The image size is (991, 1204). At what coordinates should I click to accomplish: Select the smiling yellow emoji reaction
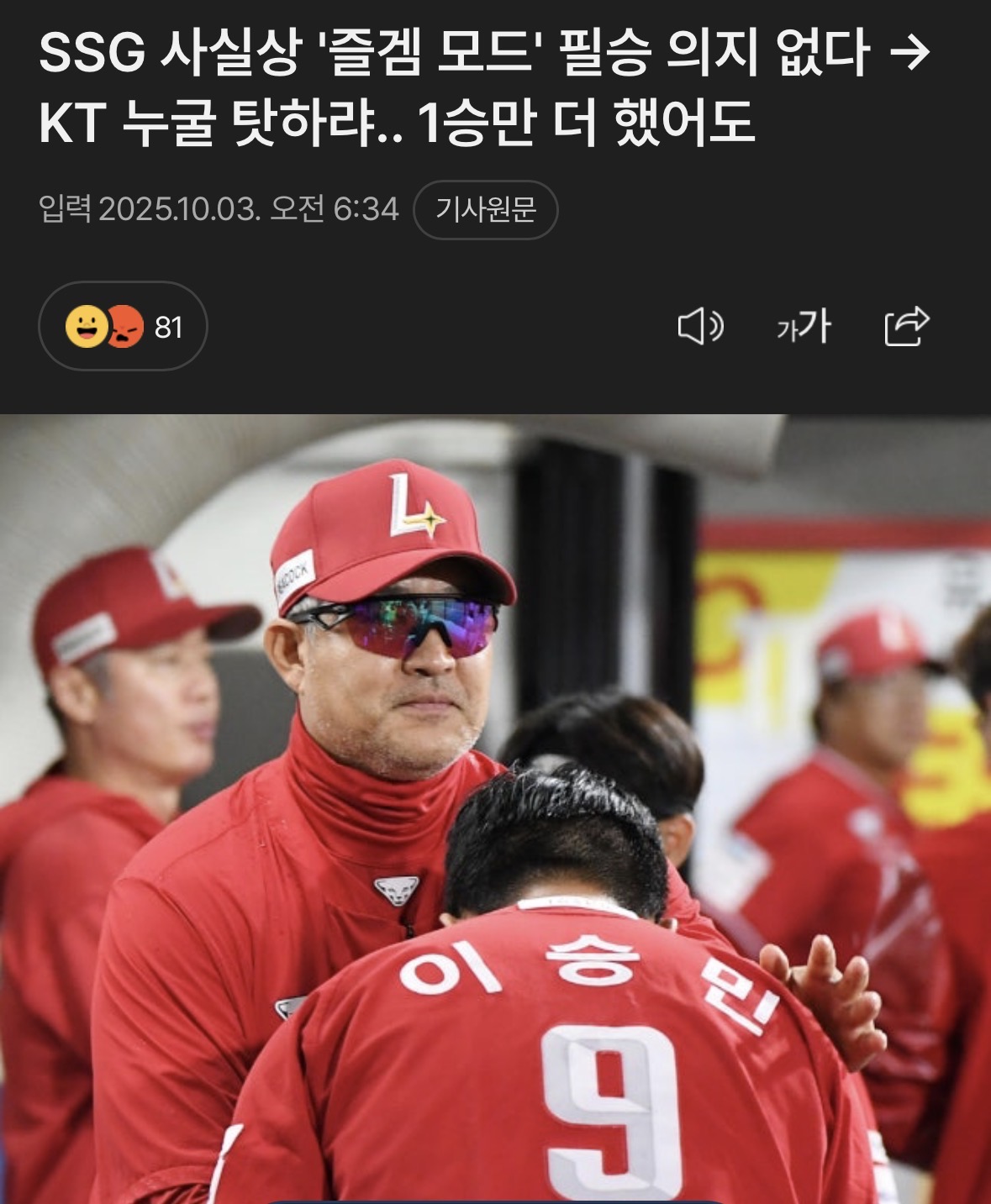coord(87,327)
